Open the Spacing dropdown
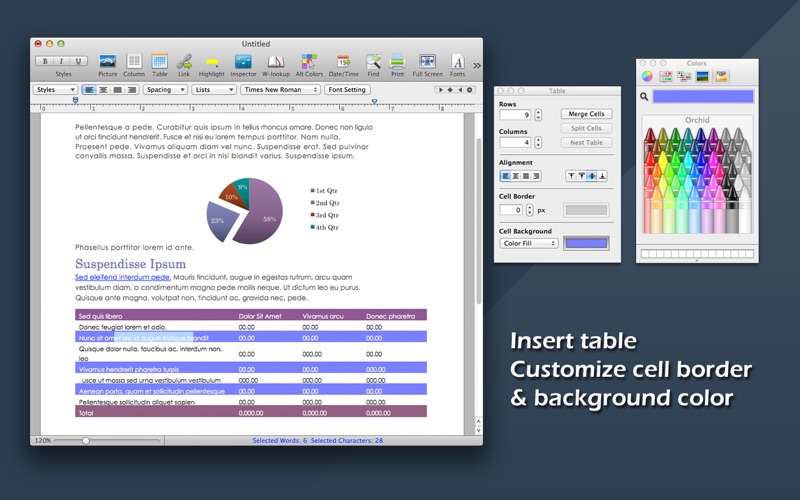This screenshot has width=800, height=500. coord(165,90)
